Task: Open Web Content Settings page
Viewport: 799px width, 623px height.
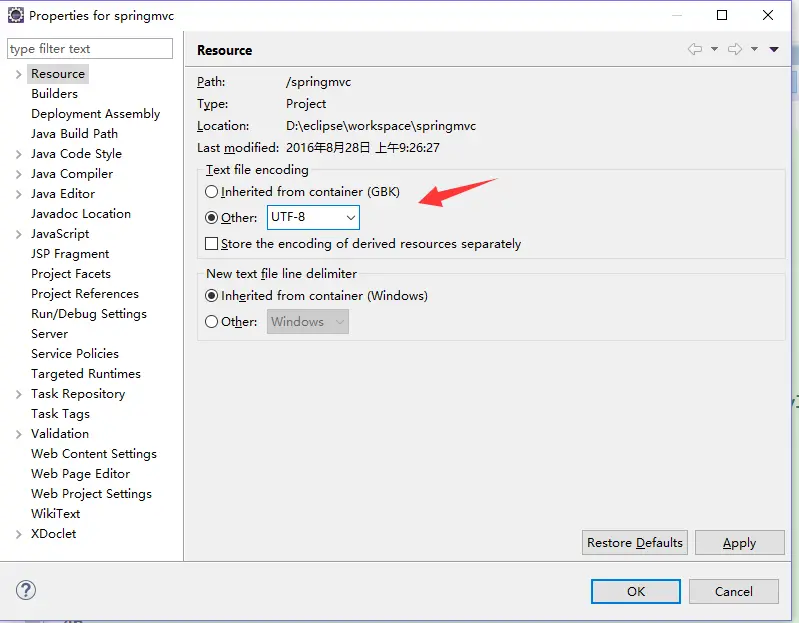Action: [94, 454]
